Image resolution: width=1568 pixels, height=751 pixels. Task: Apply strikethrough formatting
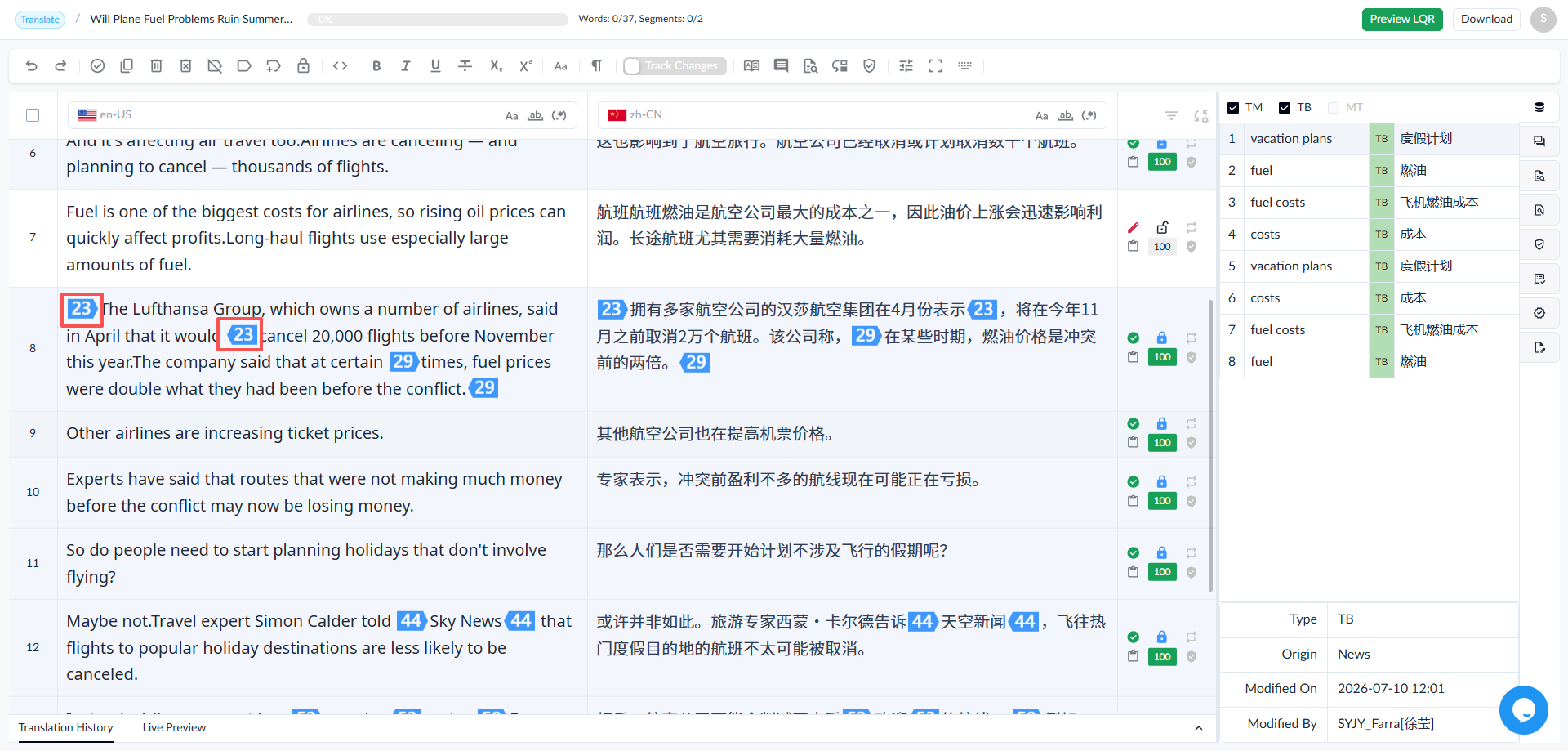[x=465, y=66]
